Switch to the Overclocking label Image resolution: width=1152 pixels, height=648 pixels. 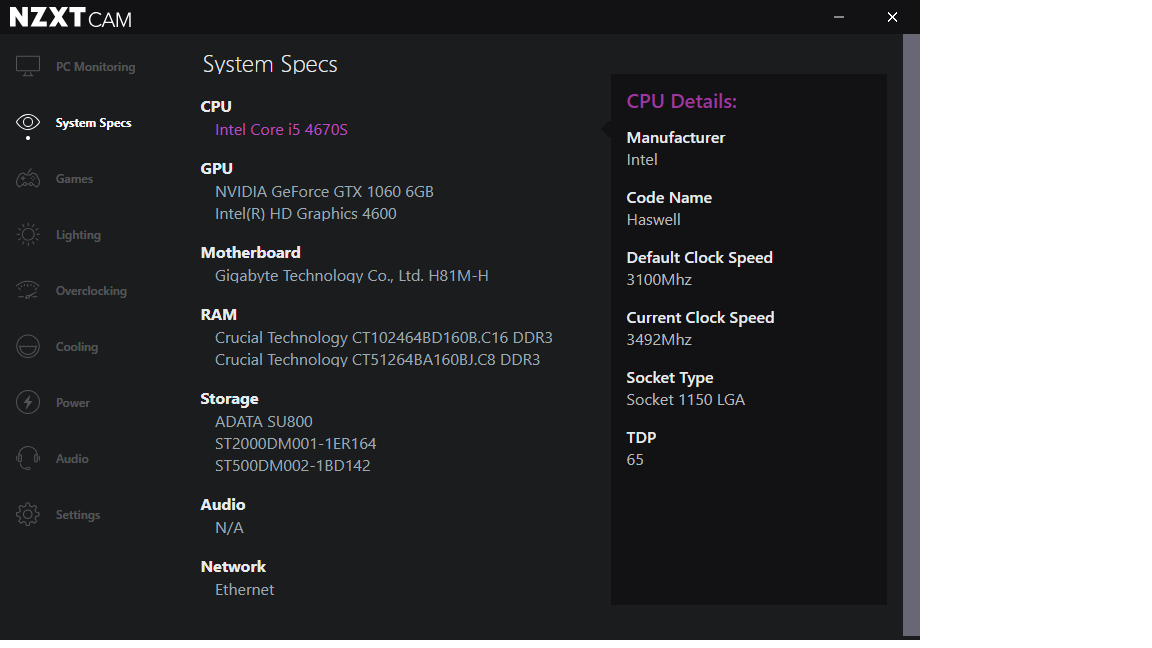91,291
